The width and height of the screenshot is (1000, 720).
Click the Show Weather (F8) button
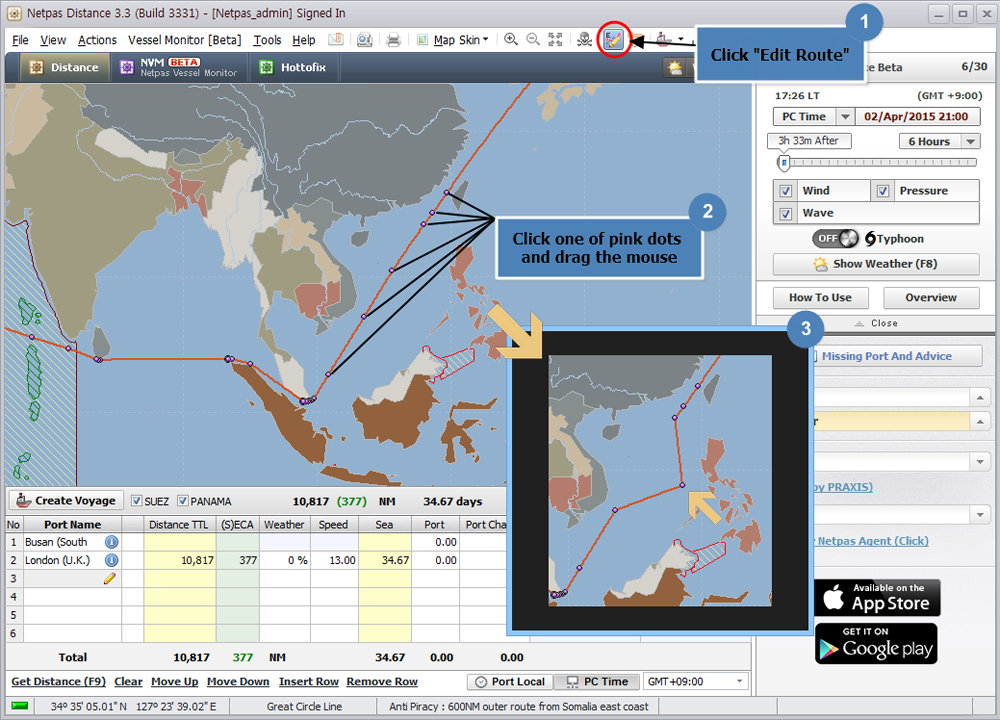(876, 264)
